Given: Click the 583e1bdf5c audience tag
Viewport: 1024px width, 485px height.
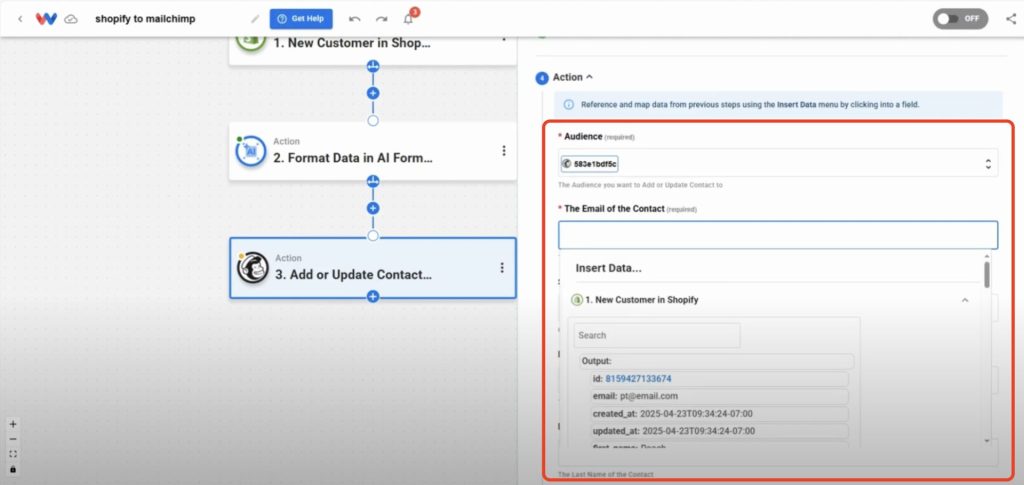Looking at the screenshot, I should click(x=589, y=163).
